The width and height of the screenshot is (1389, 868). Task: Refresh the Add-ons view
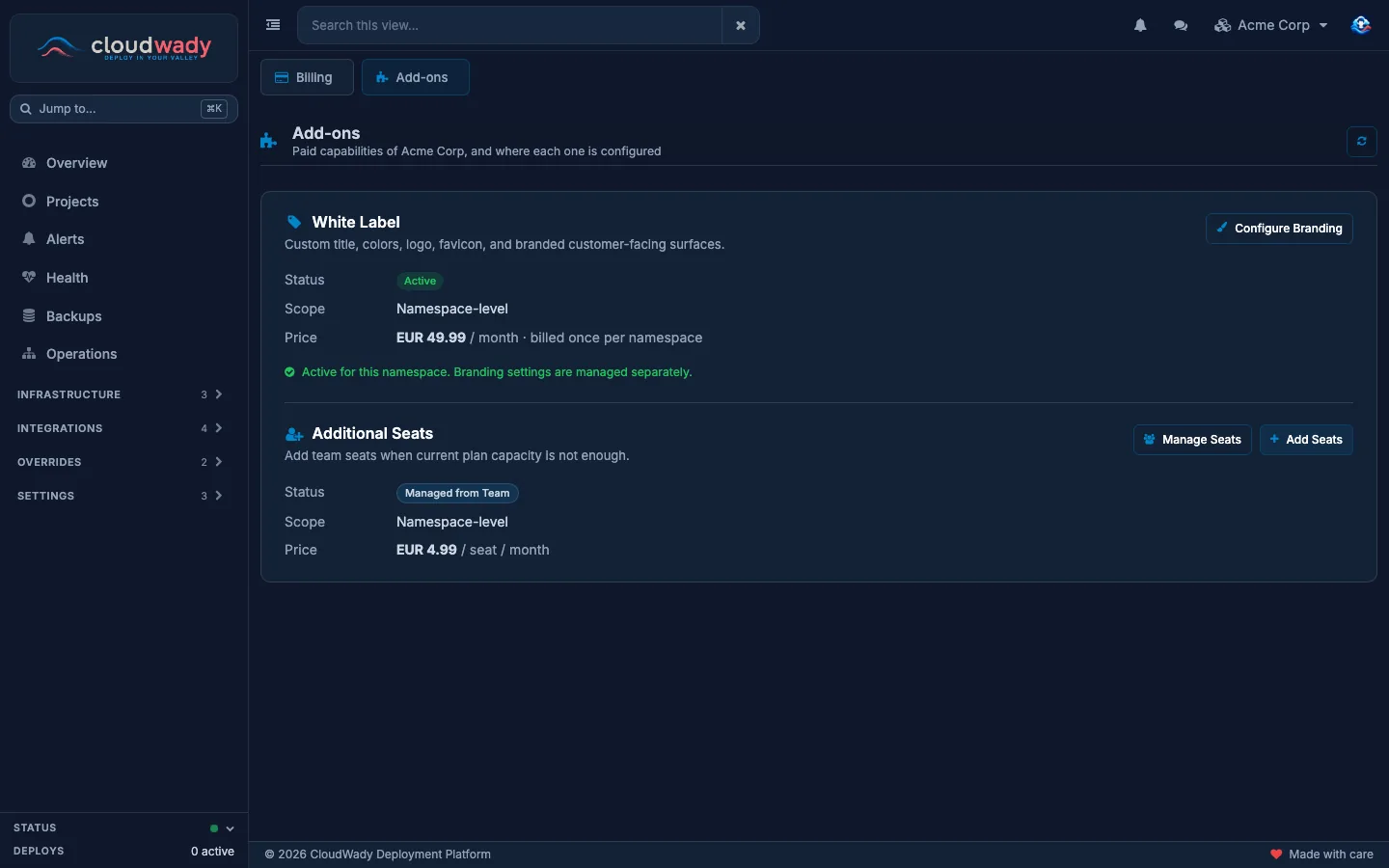1361,141
